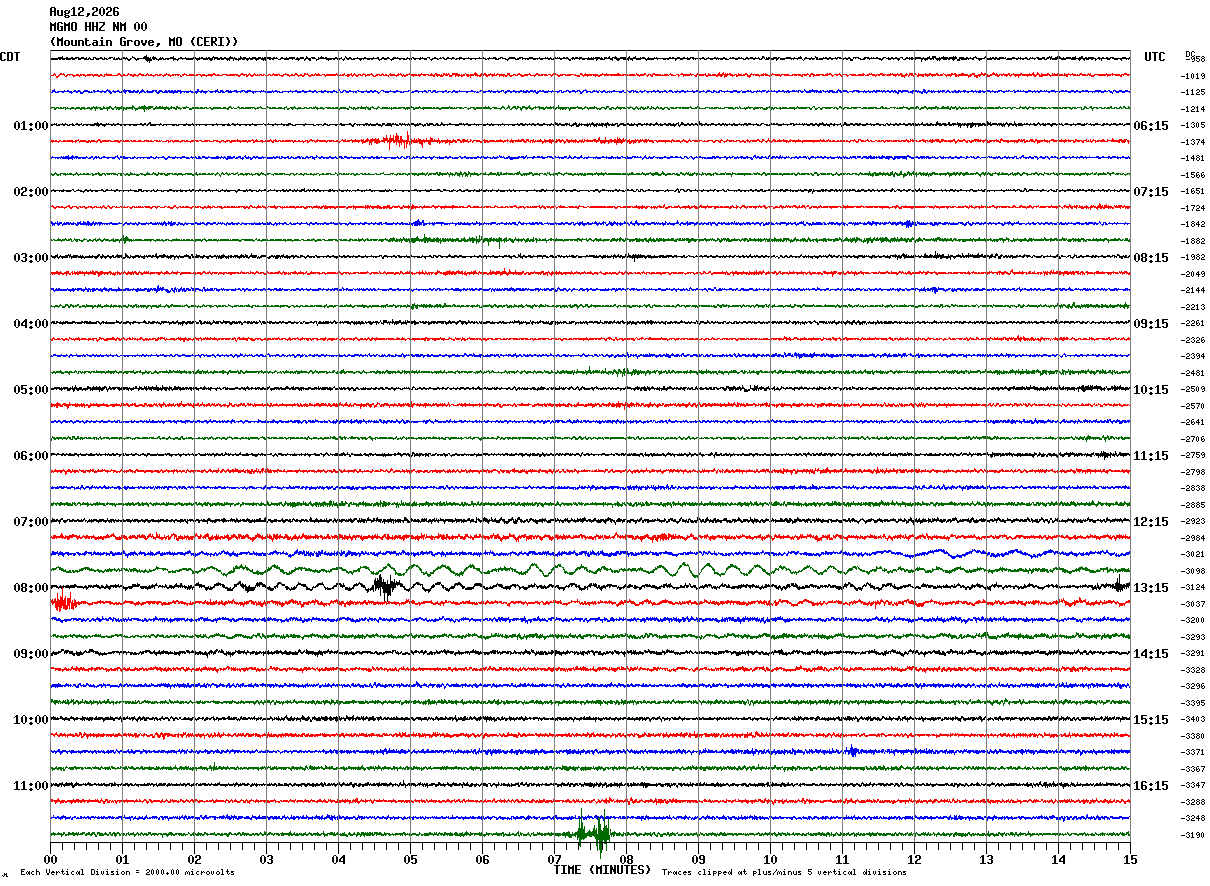The width and height of the screenshot is (1210, 886).
Task: Select the 15 minute tick label
Action: coord(1129,859)
